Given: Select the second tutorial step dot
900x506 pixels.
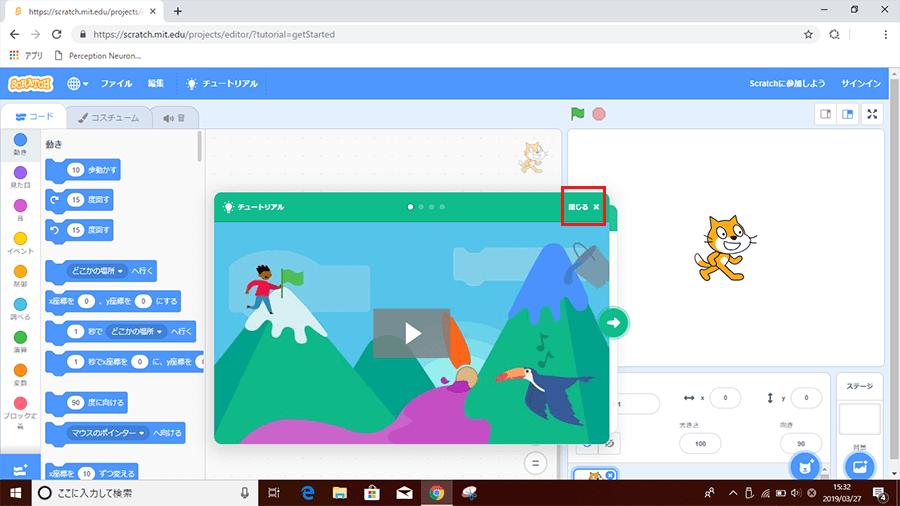Looking at the screenshot, I should (x=421, y=207).
